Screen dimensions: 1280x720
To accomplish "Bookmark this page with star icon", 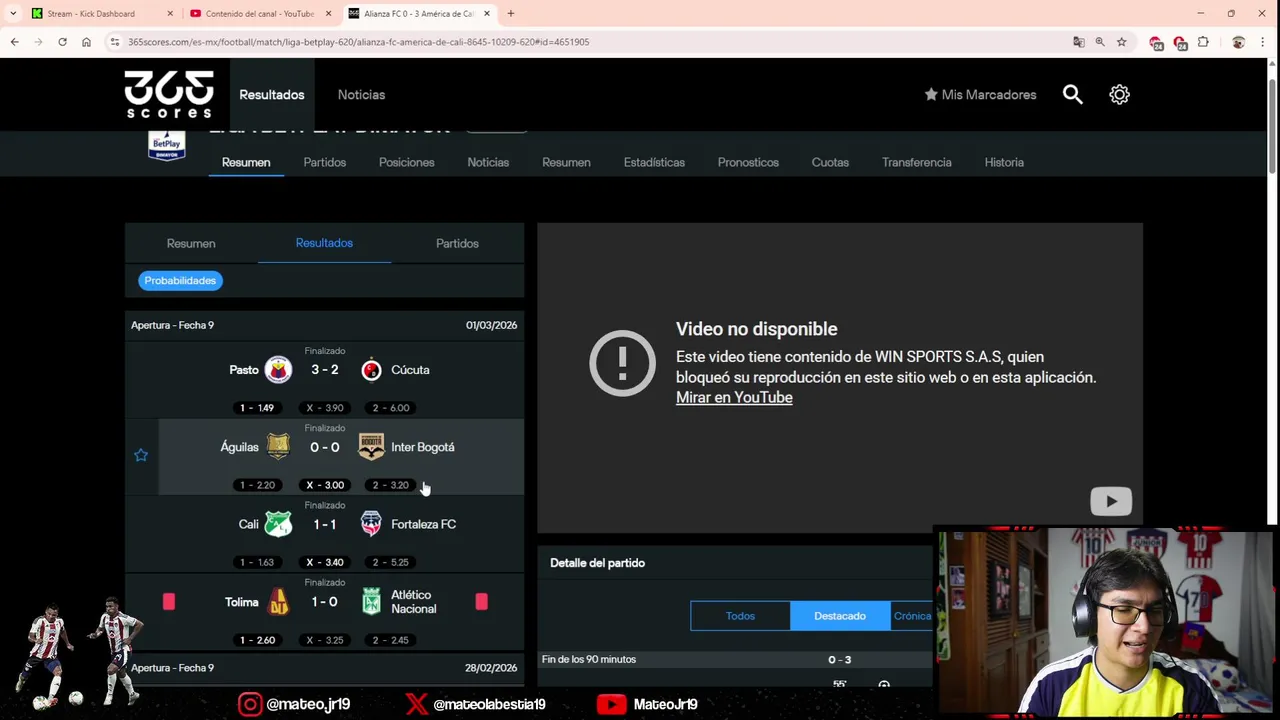I will coord(1122,42).
